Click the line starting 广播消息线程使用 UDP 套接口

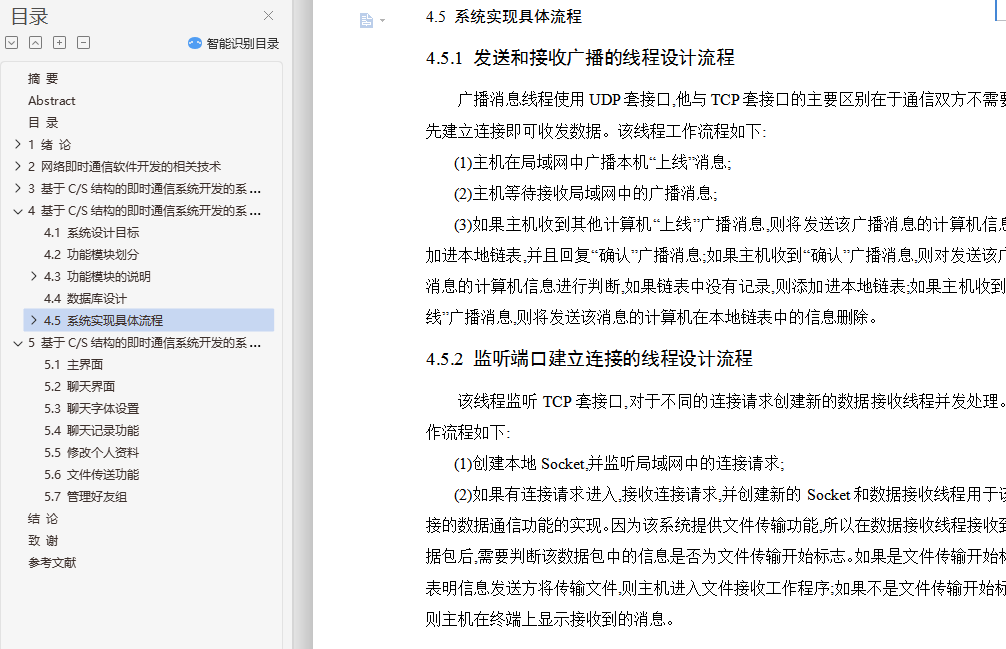731,99
